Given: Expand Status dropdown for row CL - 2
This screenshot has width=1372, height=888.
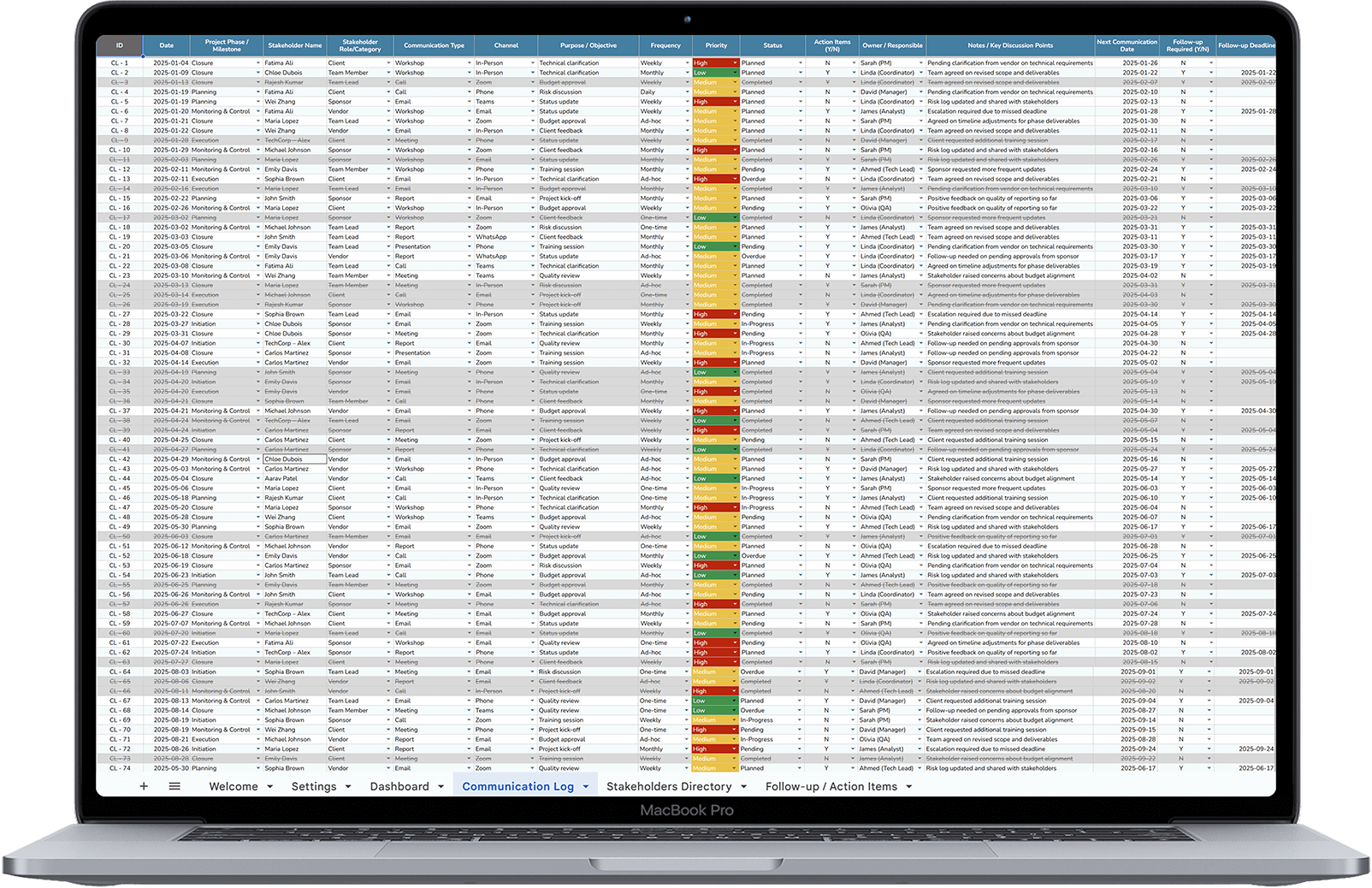Looking at the screenshot, I should [x=801, y=73].
